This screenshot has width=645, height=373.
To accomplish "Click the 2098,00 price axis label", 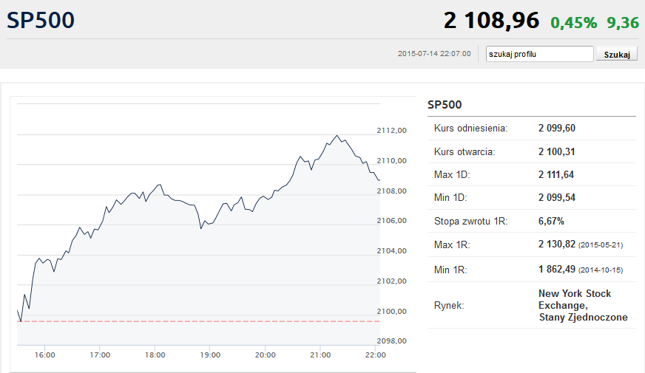I will click(x=391, y=341).
